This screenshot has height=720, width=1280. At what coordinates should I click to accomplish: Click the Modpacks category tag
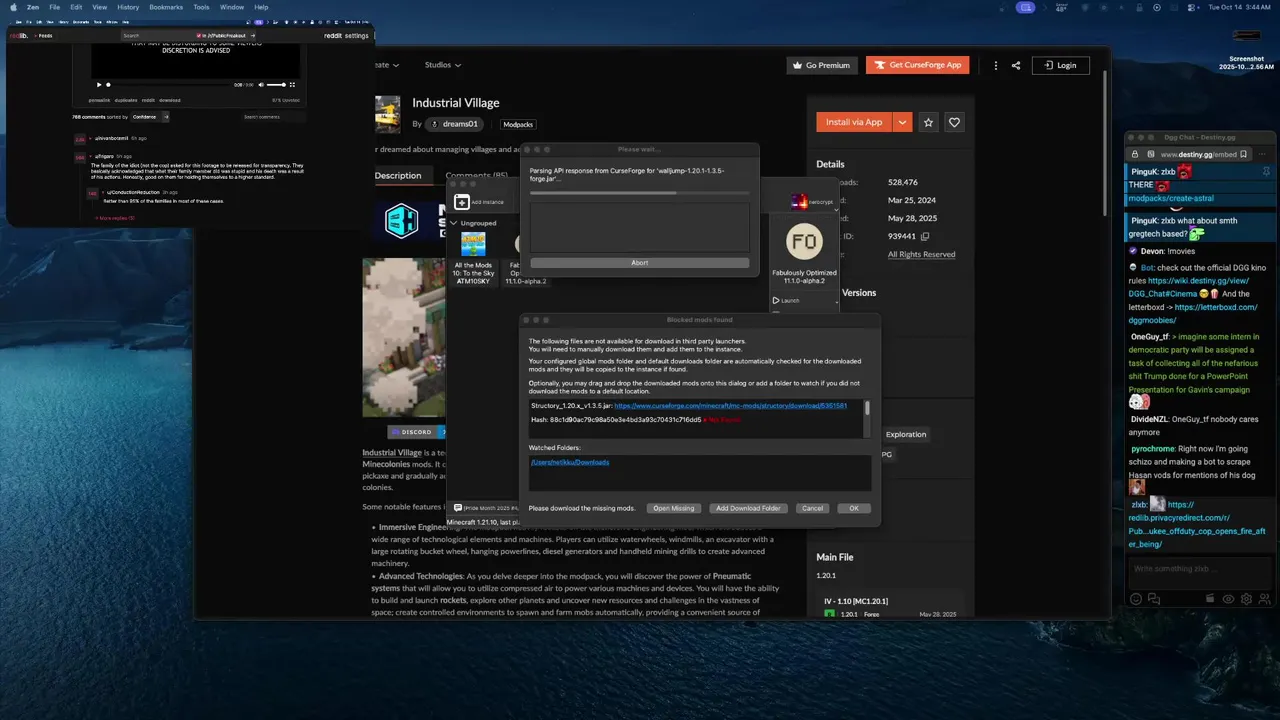pyautogui.click(x=518, y=124)
